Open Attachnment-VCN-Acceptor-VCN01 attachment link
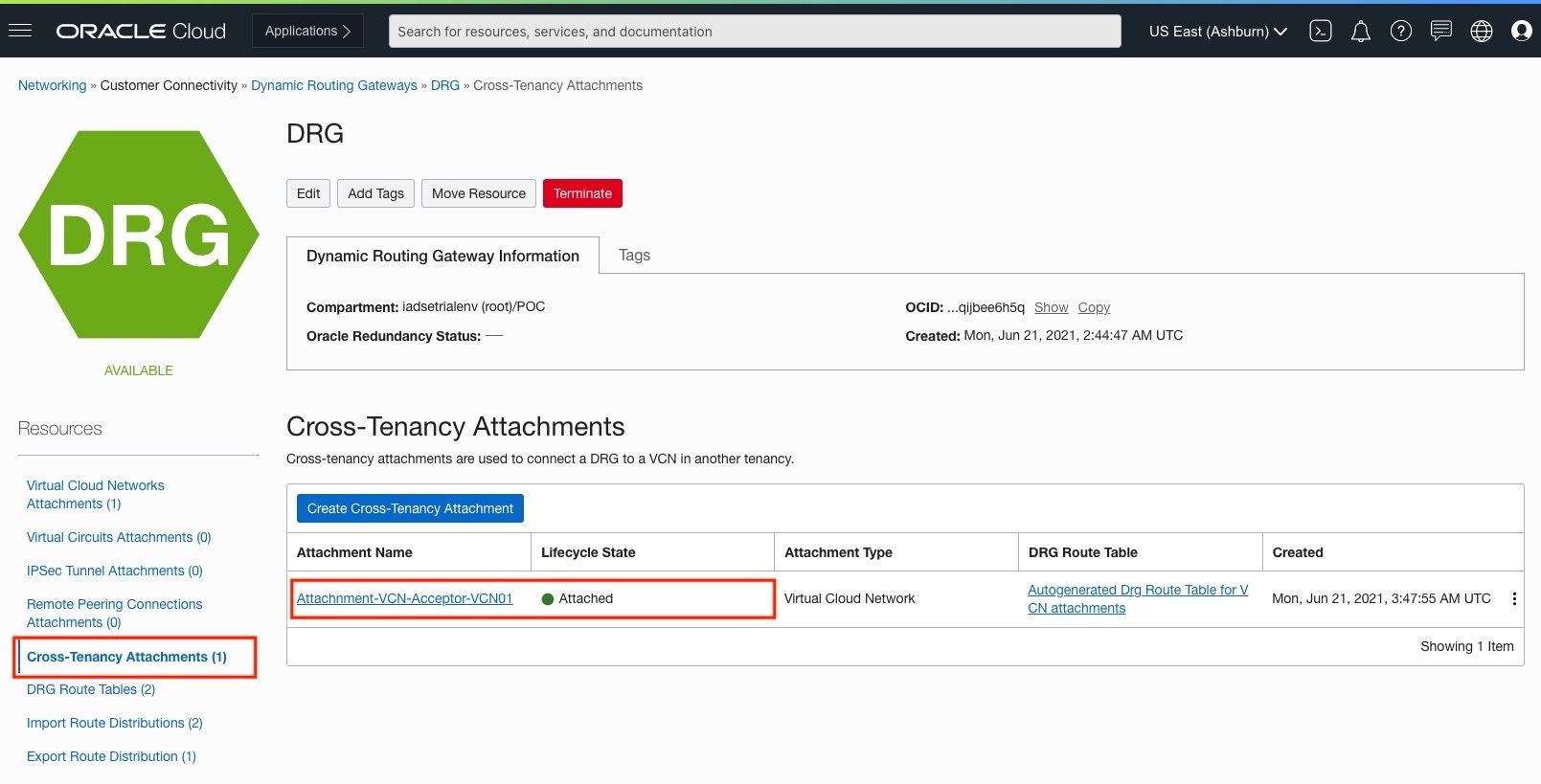Viewport: 1541px width, 784px height. pos(405,598)
